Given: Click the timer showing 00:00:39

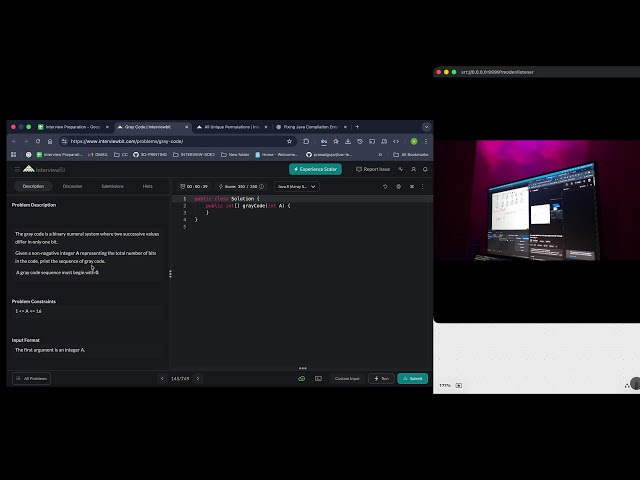Looking at the screenshot, I should (x=194, y=187).
